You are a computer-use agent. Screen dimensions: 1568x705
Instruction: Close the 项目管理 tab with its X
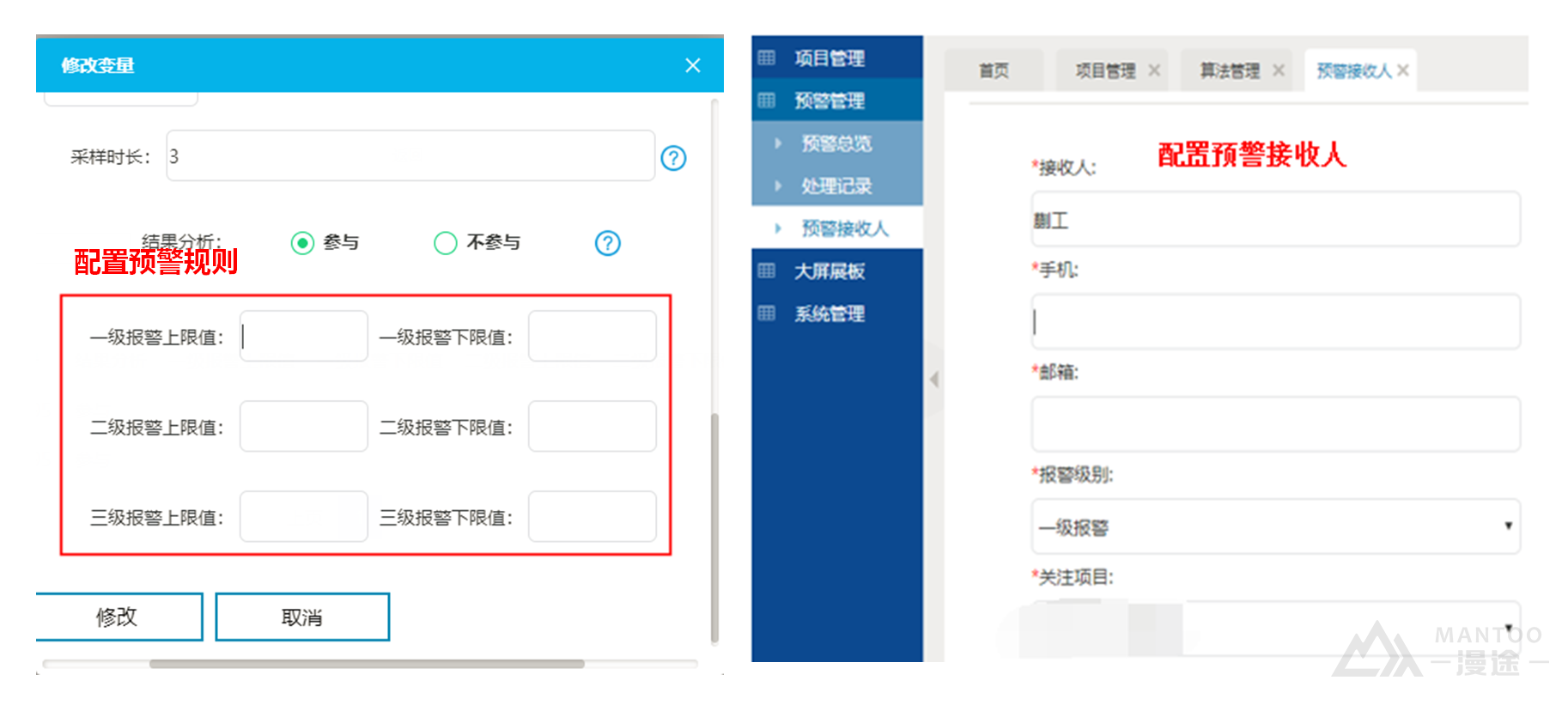click(1154, 70)
